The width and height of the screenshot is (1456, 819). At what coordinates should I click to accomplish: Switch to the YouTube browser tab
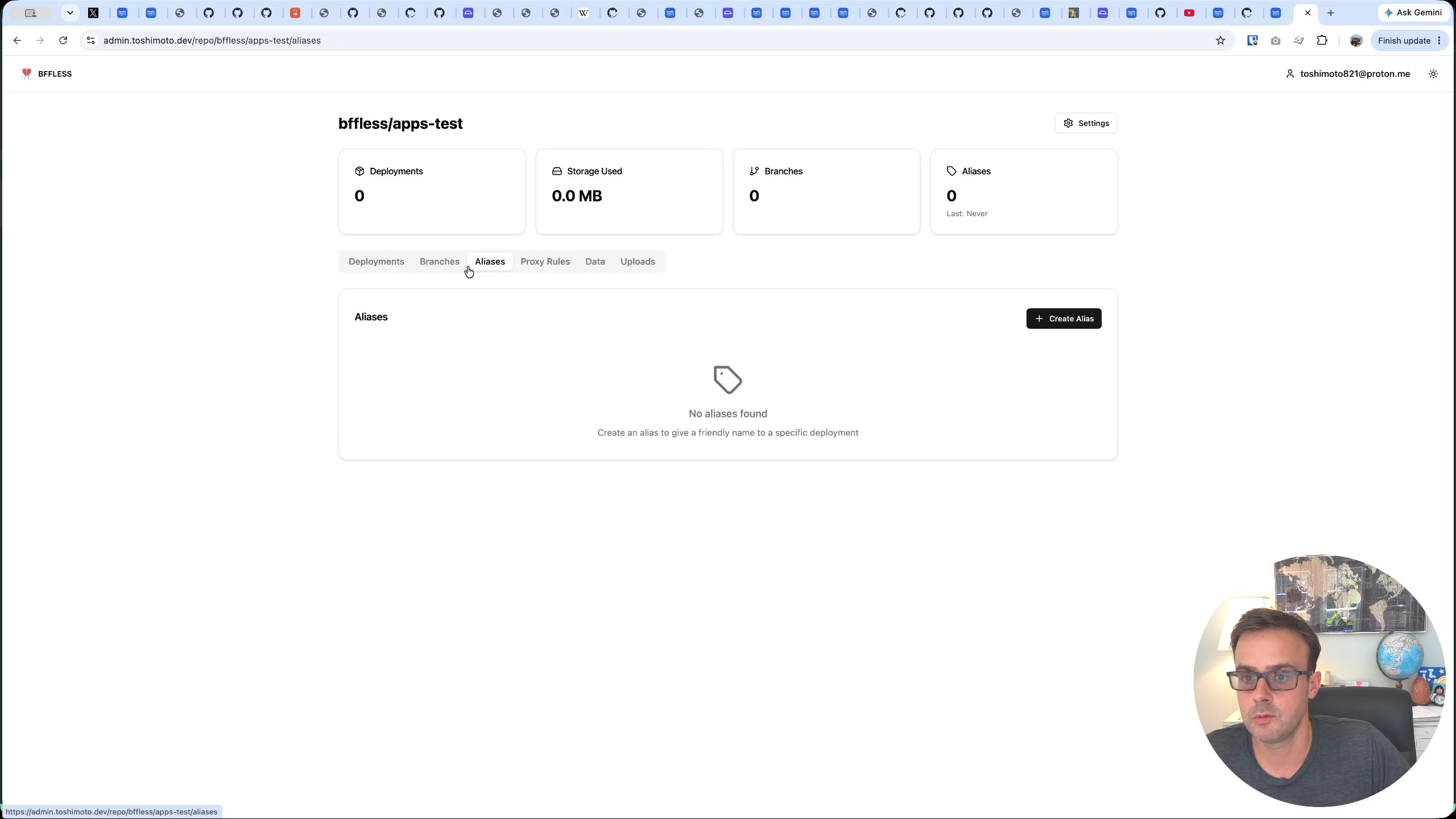[1189, 13]
